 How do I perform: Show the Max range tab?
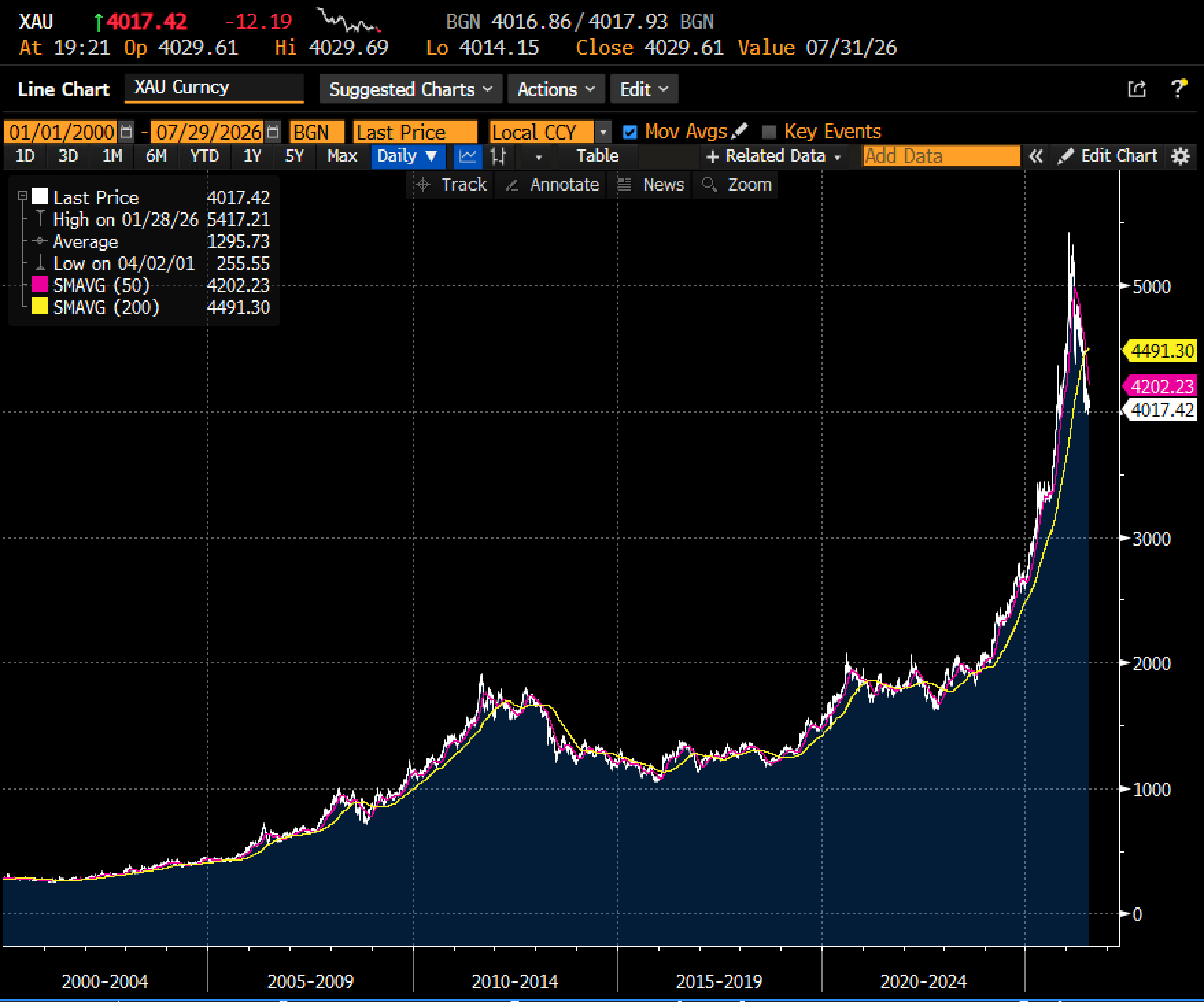[342, 156]
